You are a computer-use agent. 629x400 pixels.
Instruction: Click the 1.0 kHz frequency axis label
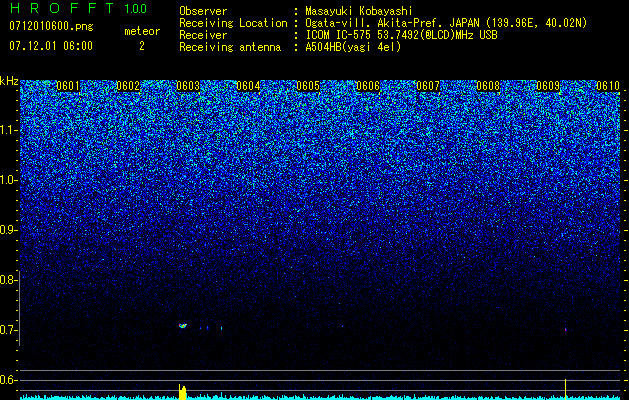click(7, 180)
